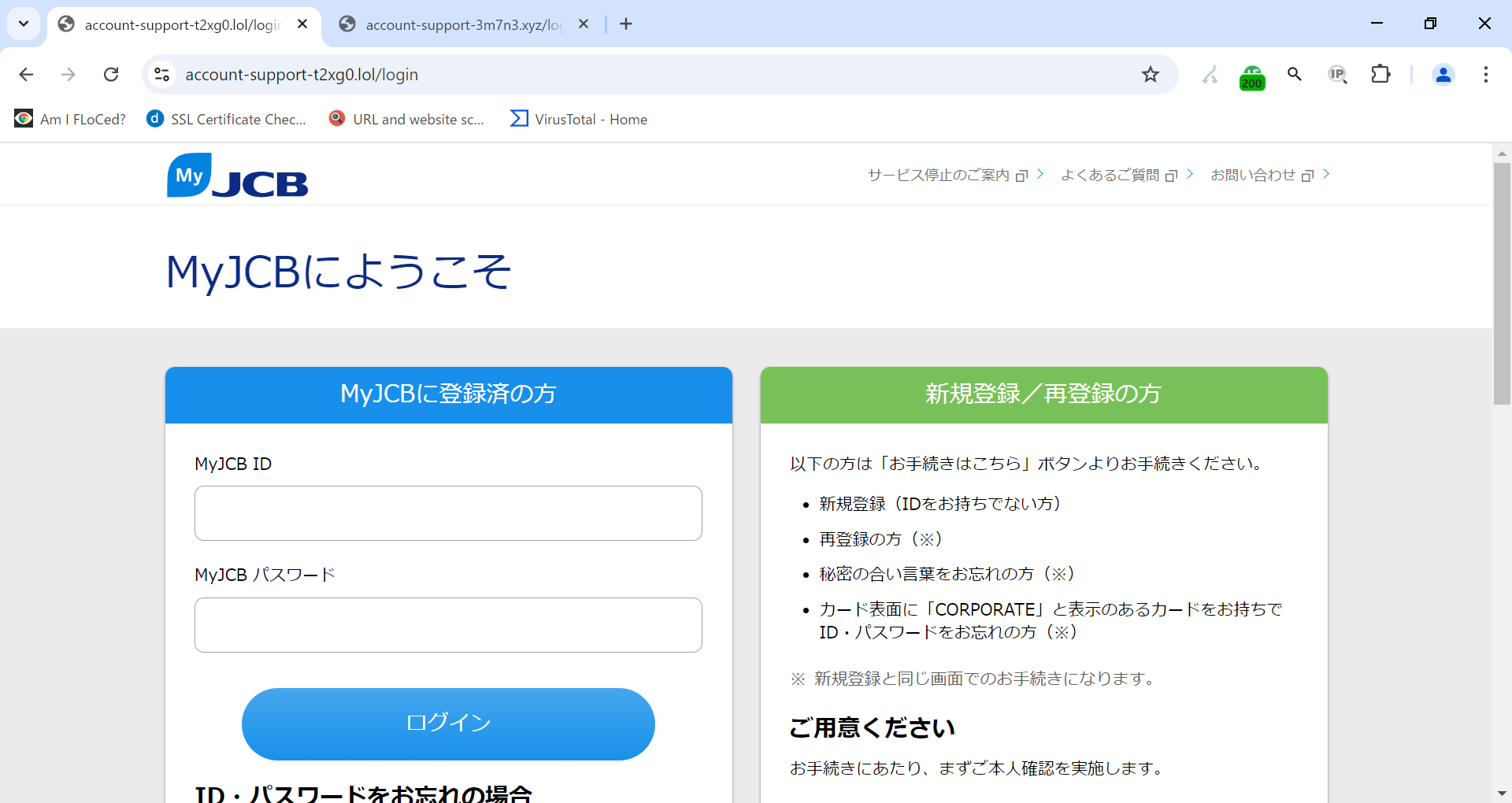Open the Chrome three-dot menu
This screenshot has width=1512, height=803.
[x=1486, y=74]
